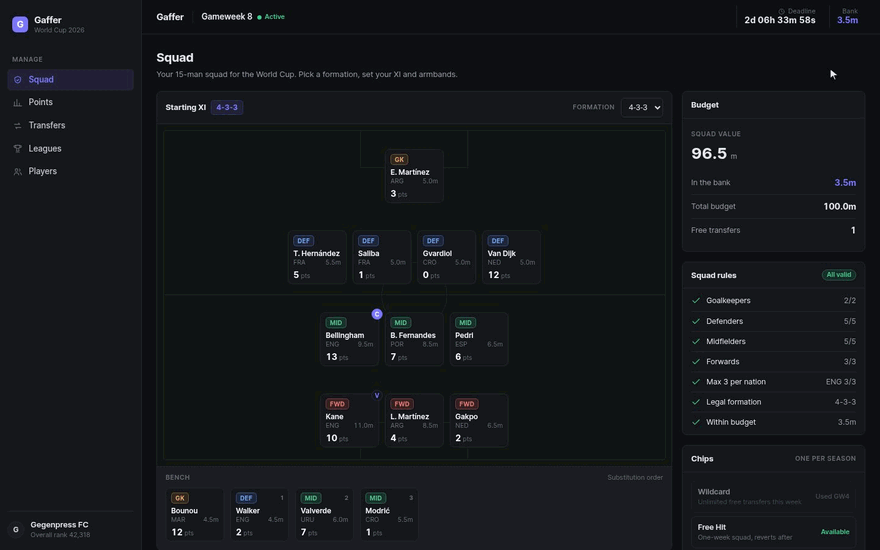Click the ONE PER SEASON chips label
The height and width of the screenshot is (550, 880).
(825, 459)
